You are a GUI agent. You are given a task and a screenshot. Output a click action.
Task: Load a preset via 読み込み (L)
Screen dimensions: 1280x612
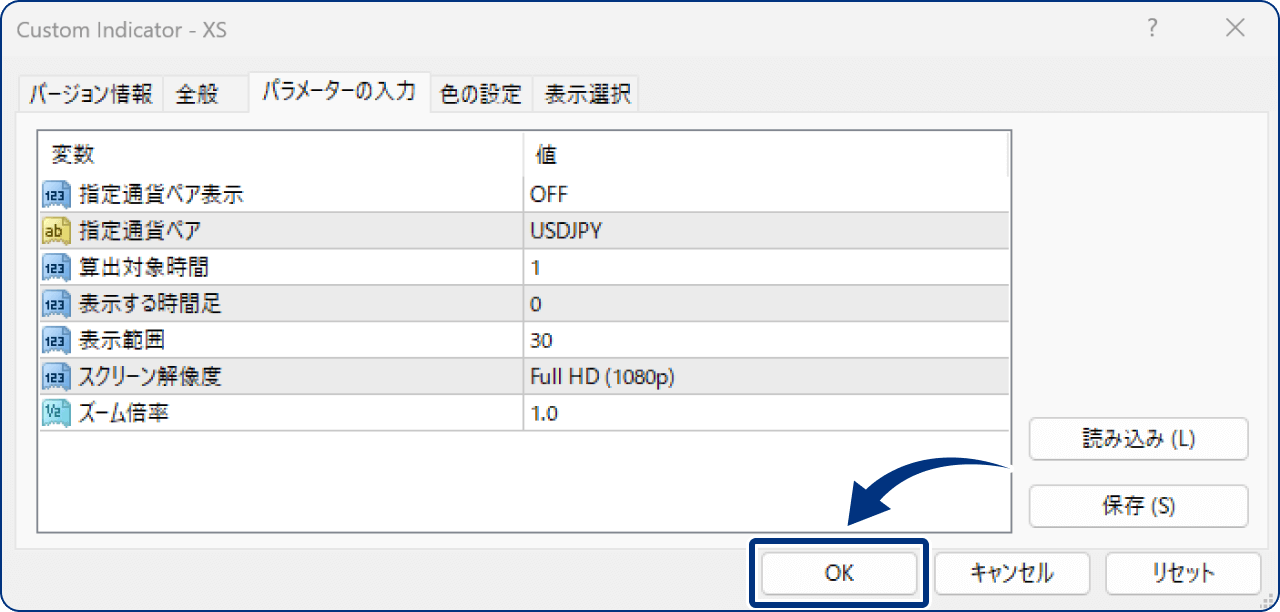tap(1138, 438)
